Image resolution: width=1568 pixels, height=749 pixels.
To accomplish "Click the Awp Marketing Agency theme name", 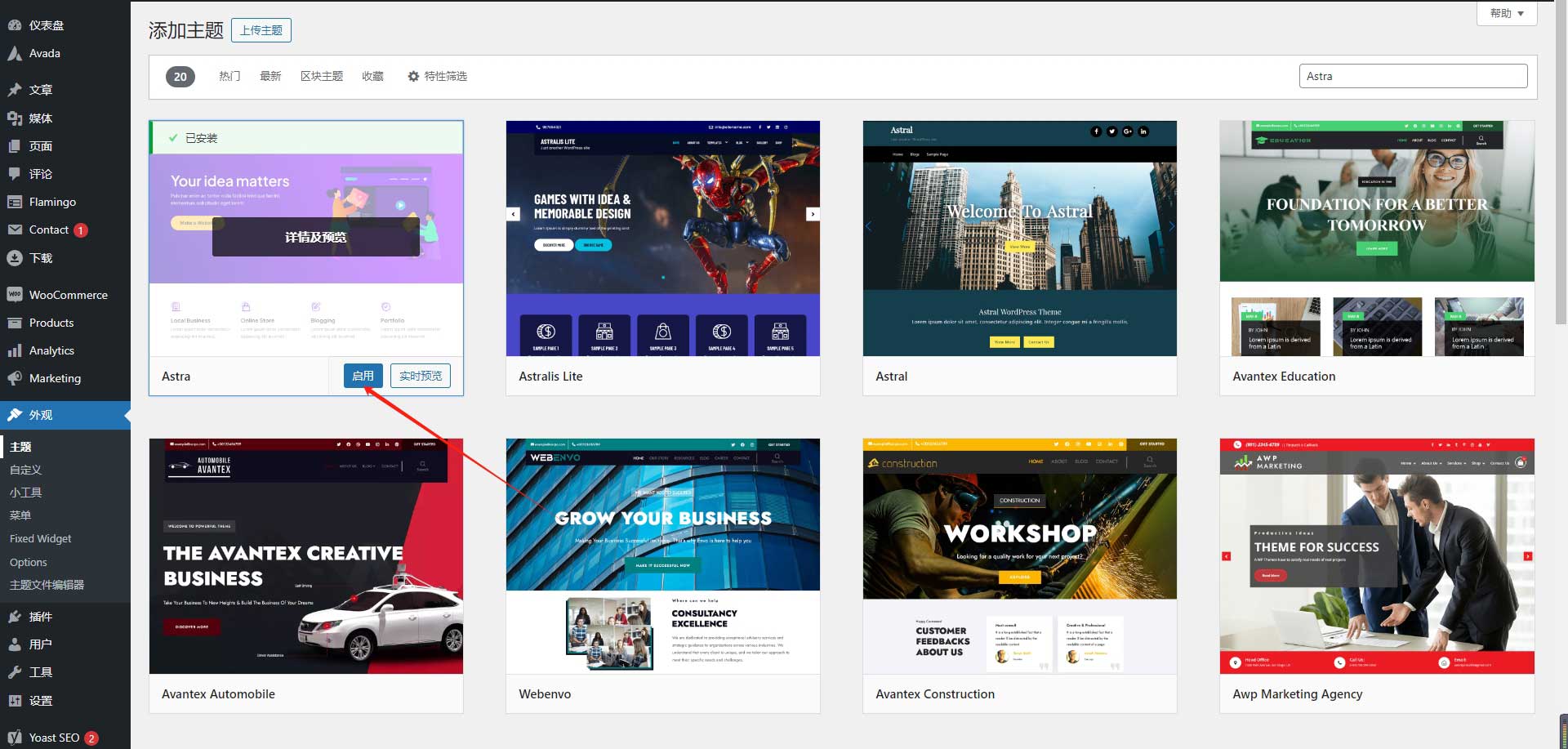I will click(x=1298, y=694).
